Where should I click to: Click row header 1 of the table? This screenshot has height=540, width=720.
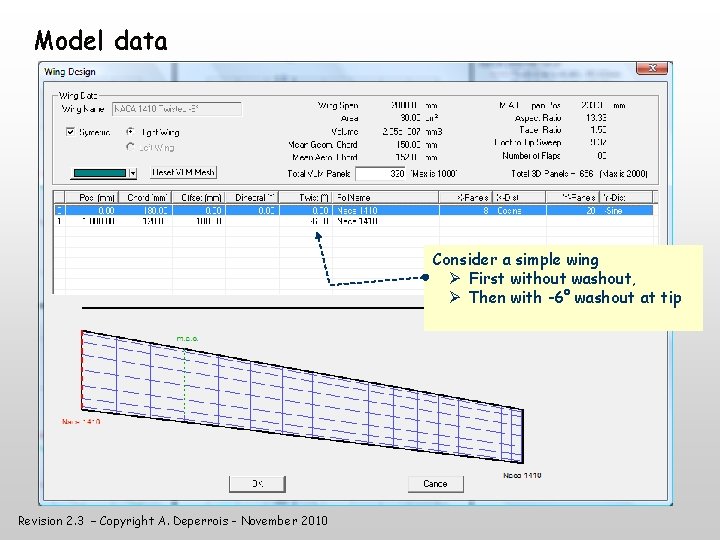tap(59, 221)
